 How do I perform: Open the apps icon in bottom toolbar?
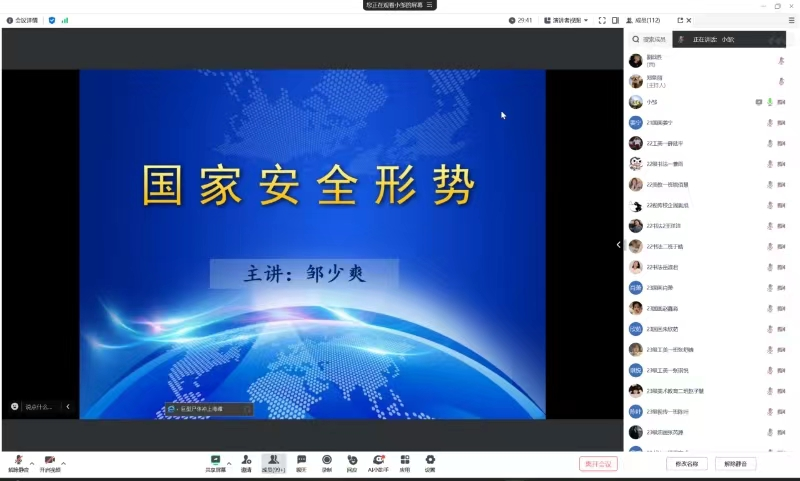405,460
